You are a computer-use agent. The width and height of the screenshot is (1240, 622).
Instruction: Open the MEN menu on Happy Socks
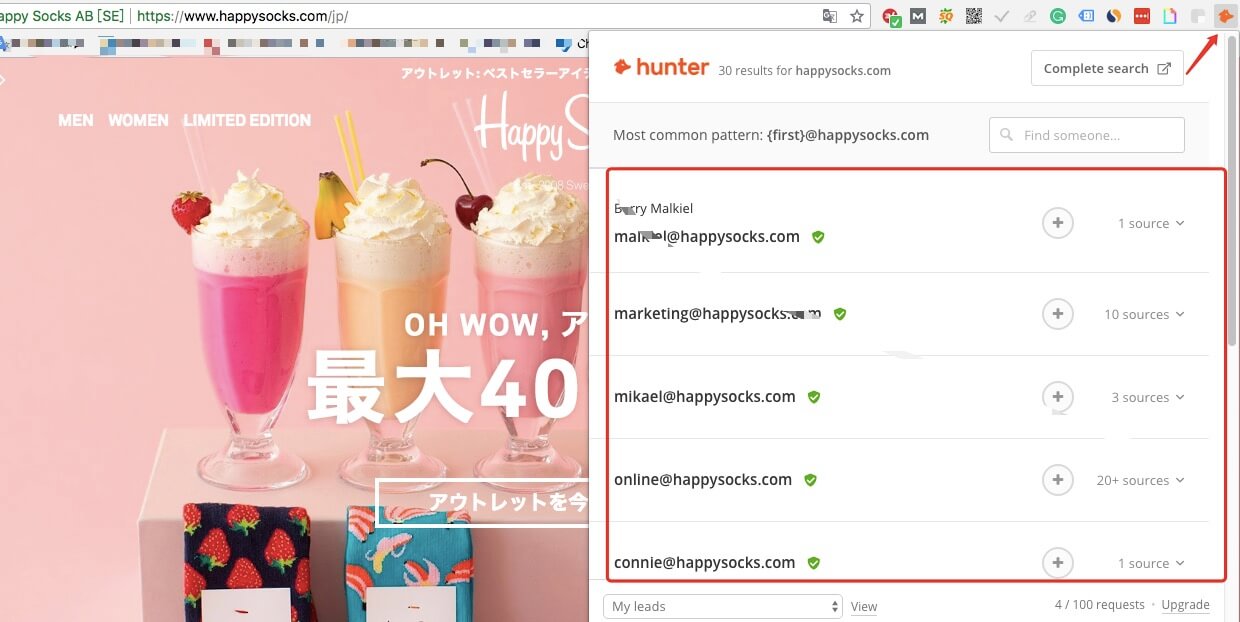76,120
